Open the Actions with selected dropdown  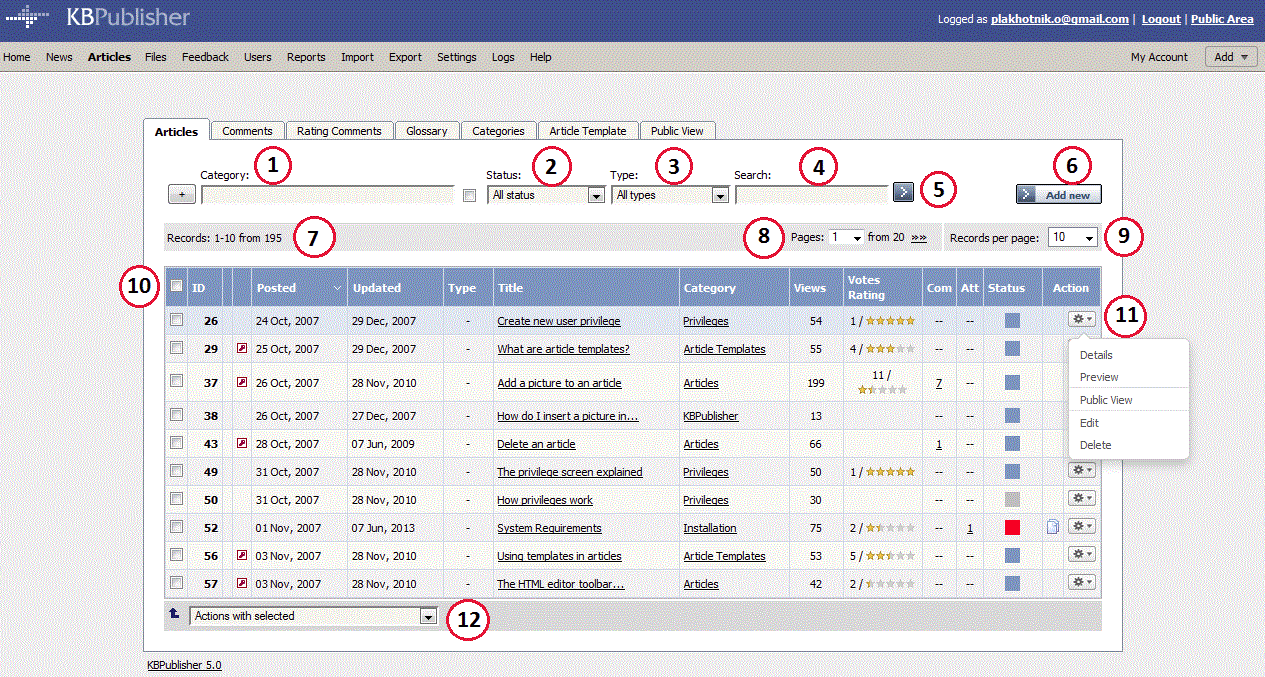314,617
